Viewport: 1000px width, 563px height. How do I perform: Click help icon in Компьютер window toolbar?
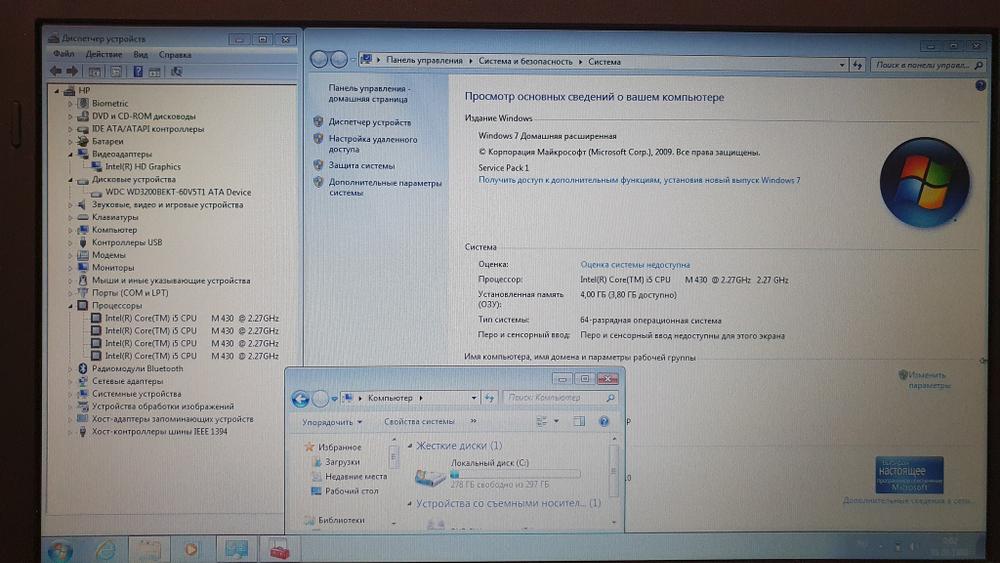(x=603, y=421)
